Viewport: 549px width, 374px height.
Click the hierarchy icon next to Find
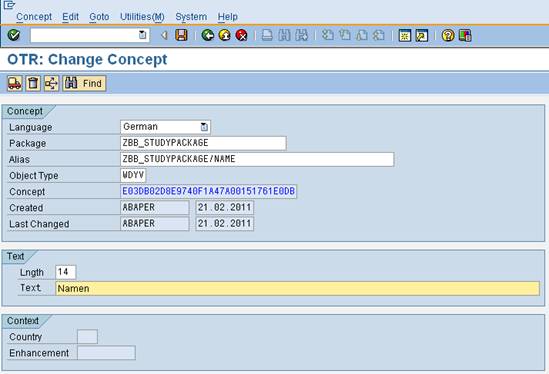[51, 83]
